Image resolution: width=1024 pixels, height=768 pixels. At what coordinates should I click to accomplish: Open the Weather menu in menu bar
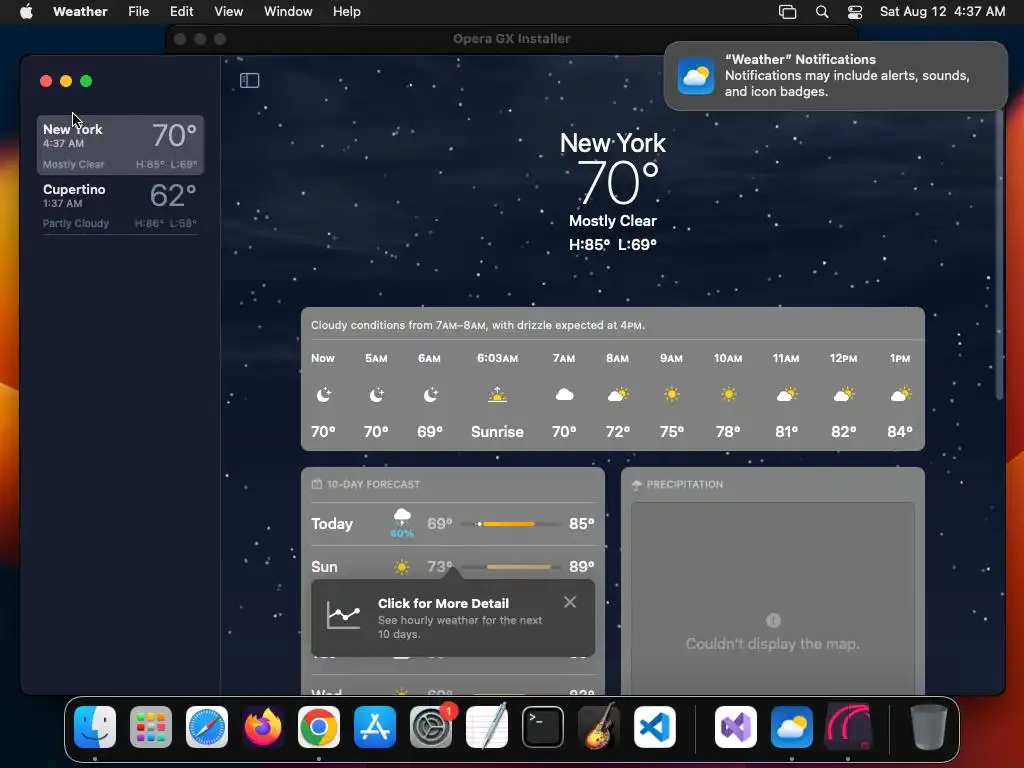coord(80,12)
